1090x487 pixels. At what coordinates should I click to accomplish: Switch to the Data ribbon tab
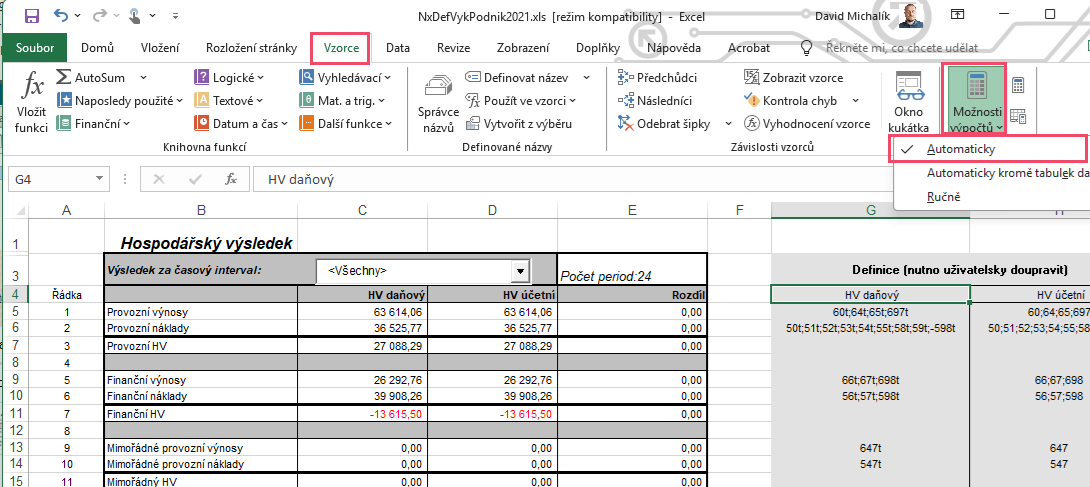pyautogui.click(x=398, y=48)
